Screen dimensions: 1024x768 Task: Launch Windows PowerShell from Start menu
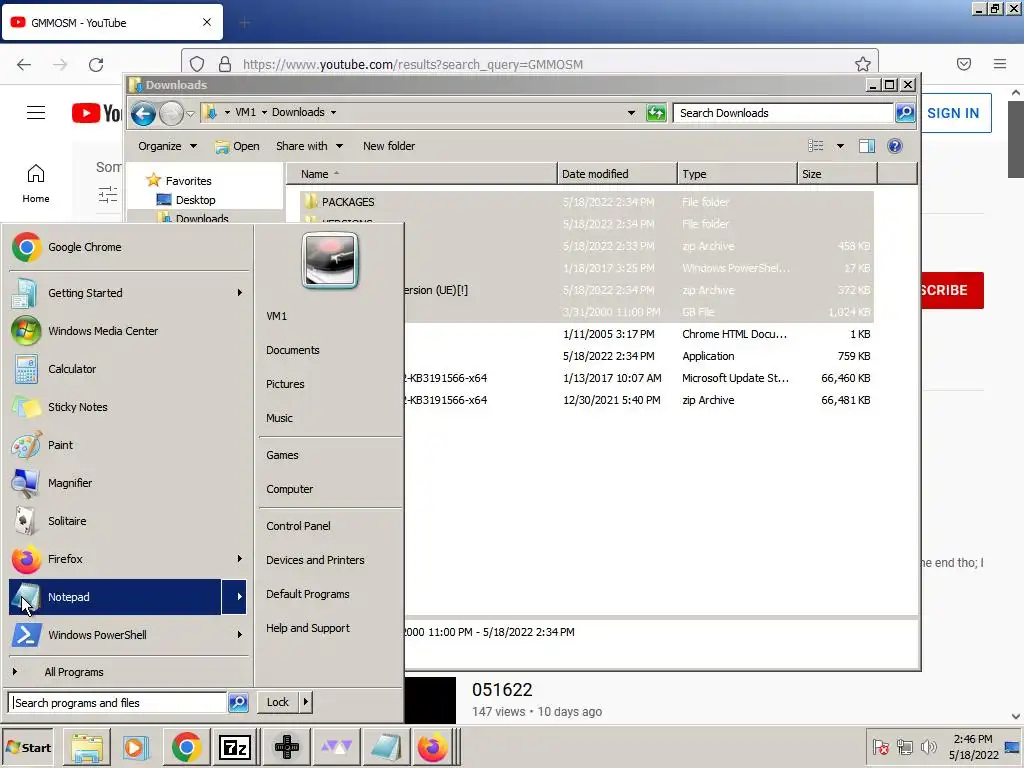point(116,635)
